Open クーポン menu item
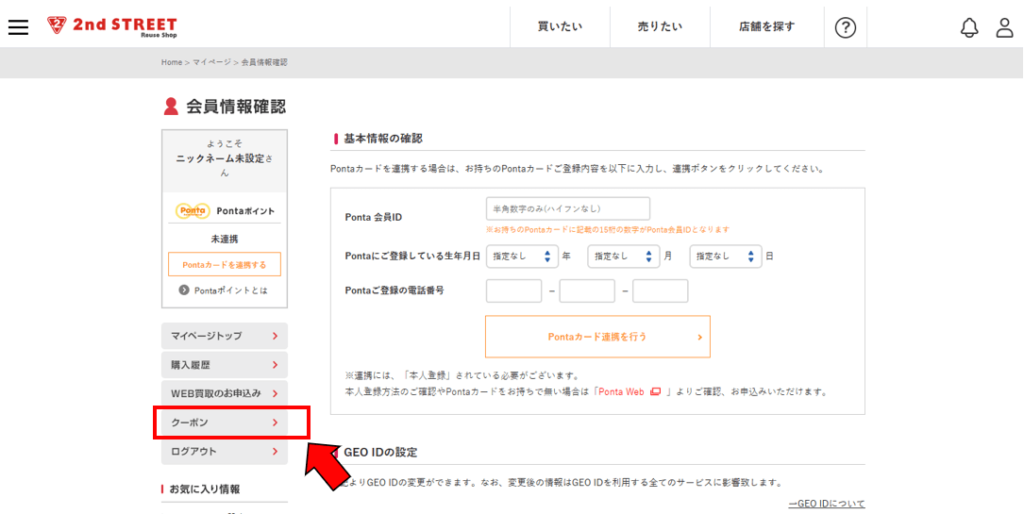 [224, 423]
